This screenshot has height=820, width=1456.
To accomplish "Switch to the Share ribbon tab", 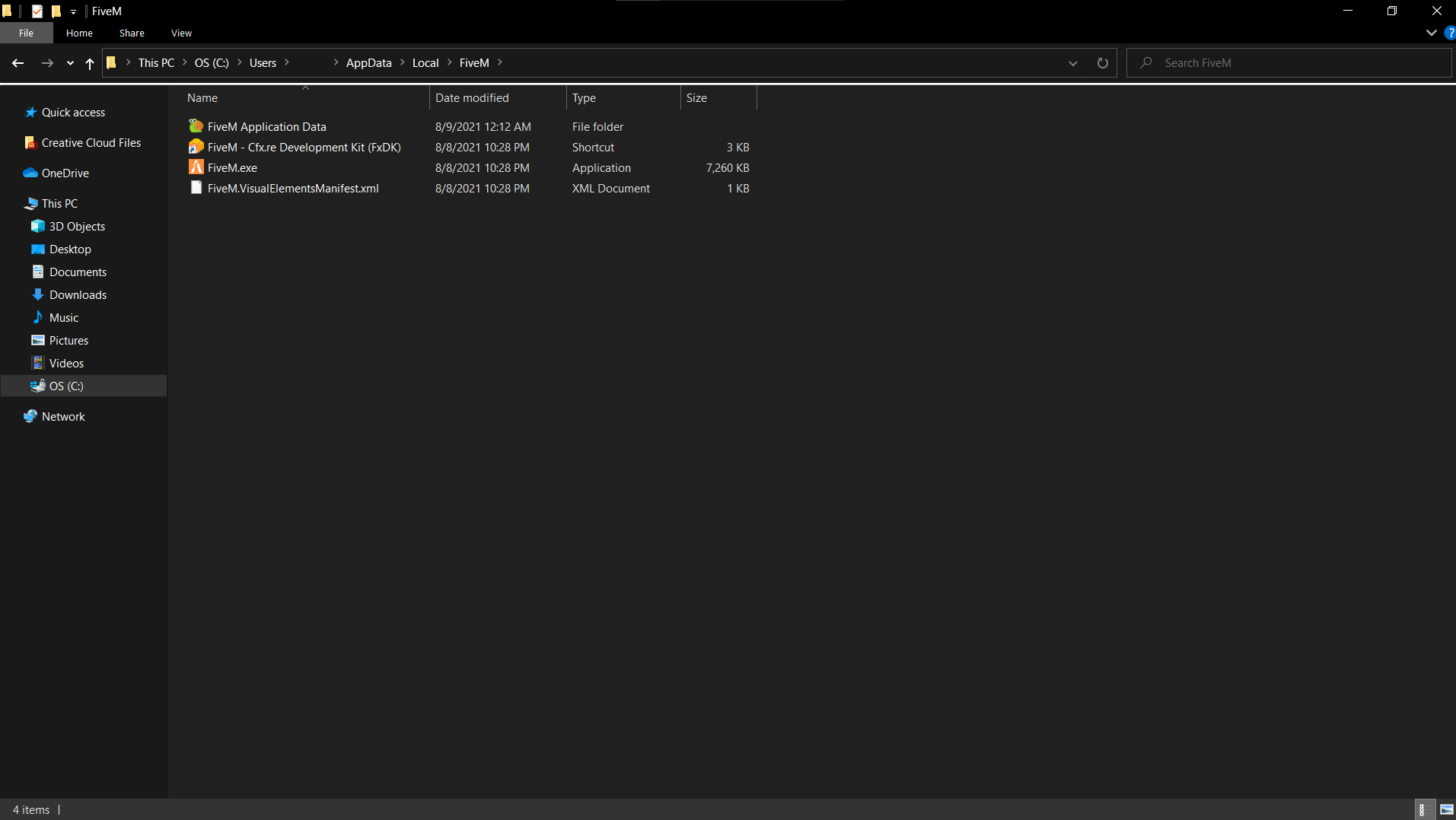I will (132, 33).
